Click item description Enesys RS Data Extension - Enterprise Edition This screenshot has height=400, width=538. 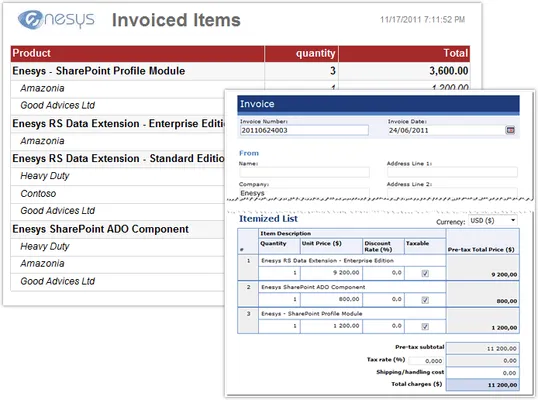coord(327,261)
